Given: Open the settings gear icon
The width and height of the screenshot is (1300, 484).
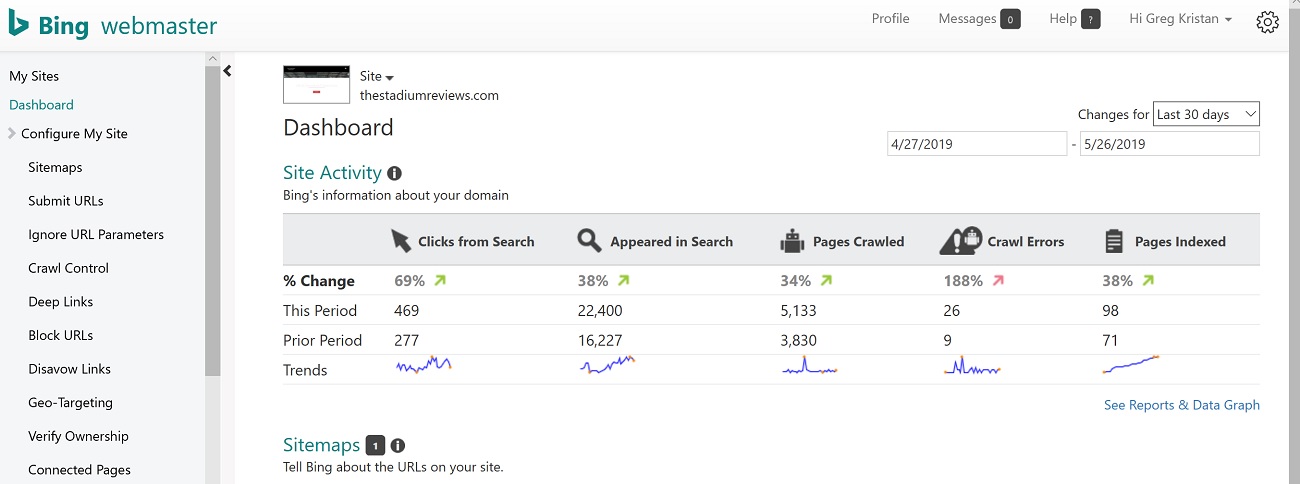Looking at the screenshot, I should (x=1267, y=21).
